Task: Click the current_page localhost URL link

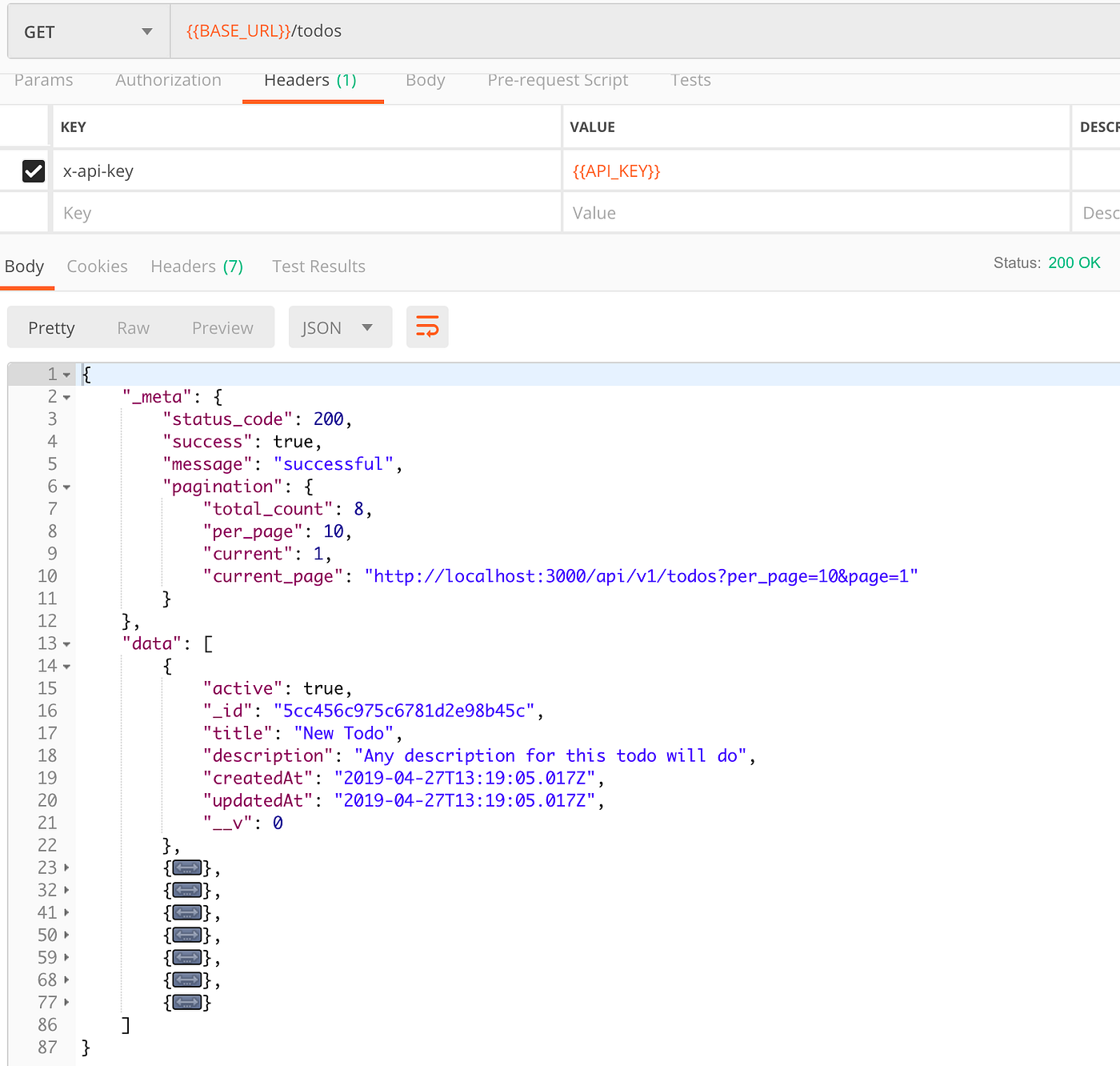Action: [x=640, y=575]
